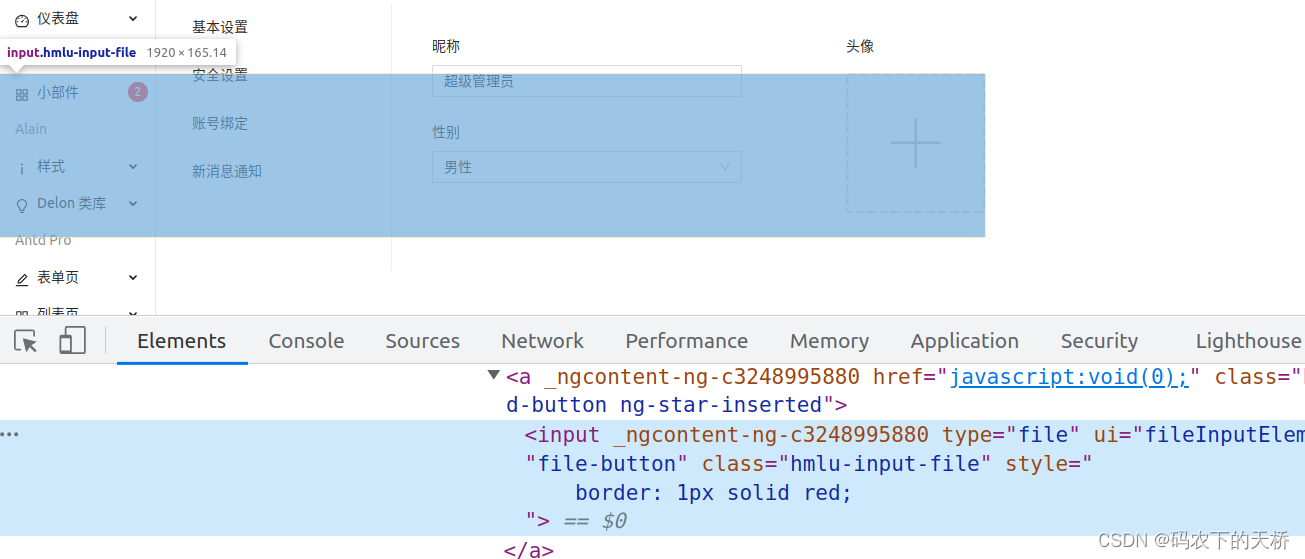Image resolution: width=1305 pixels, height=559 pixels.
Task: Click the == $0 marker text
Action: click(x=595, y=521)
